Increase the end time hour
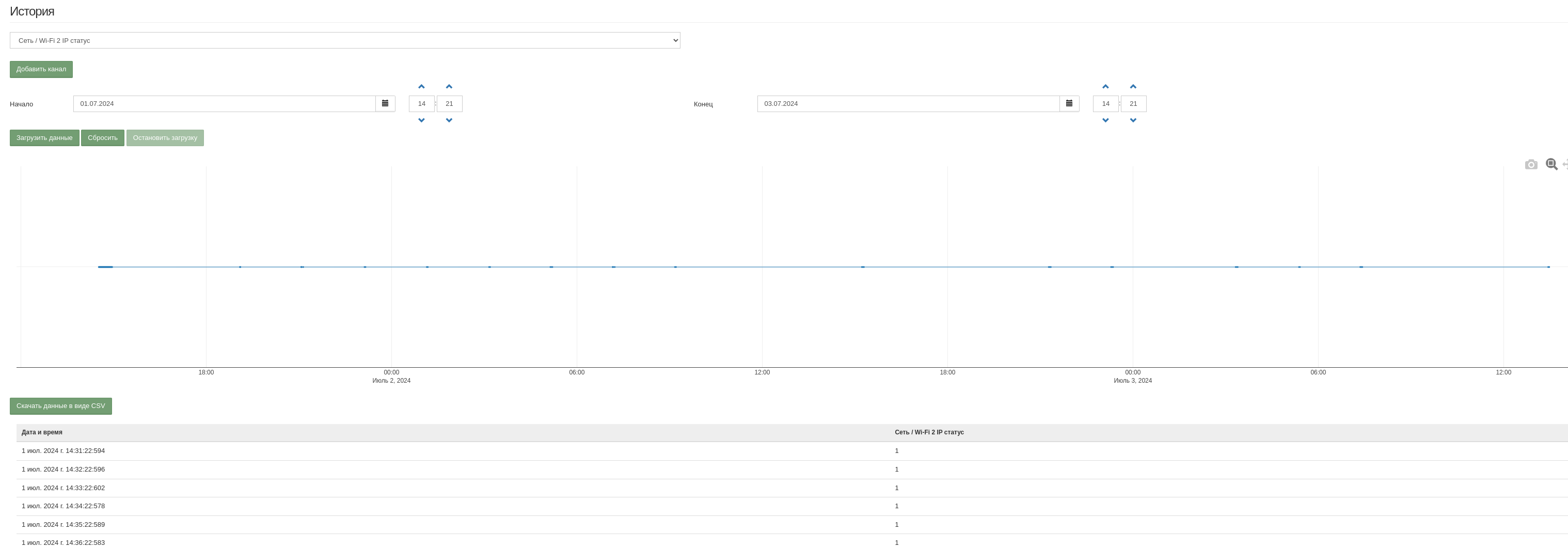This screenshot has height=548, width=1568. point(1105,86)
